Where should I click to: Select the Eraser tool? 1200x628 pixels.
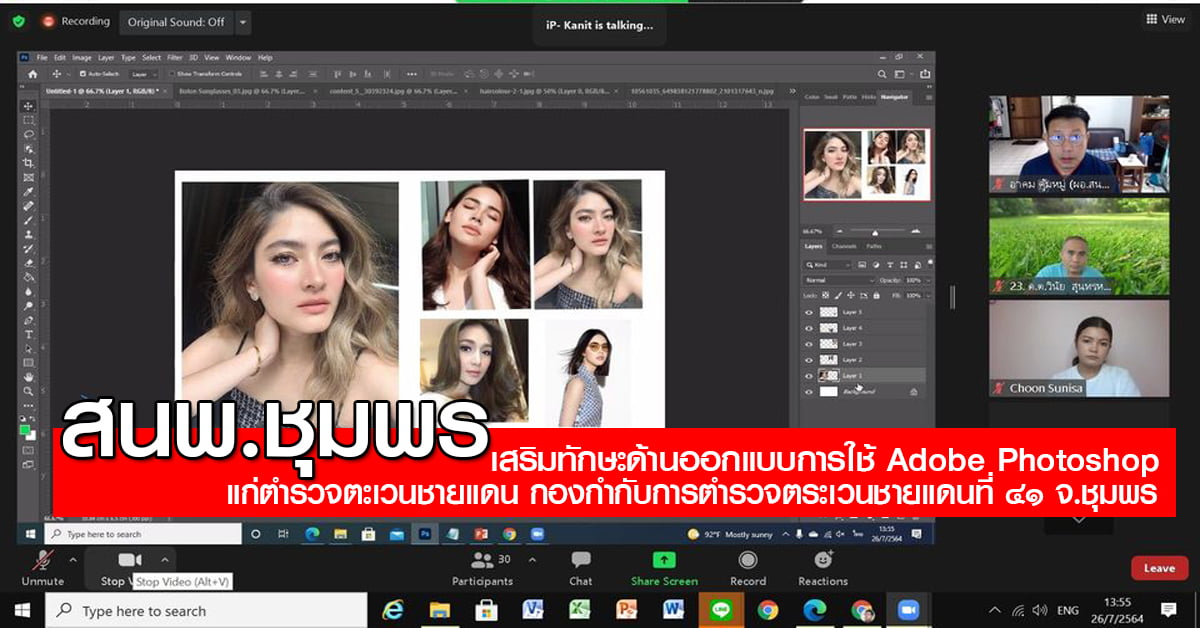pyautogui.click(x=29, y=262)
